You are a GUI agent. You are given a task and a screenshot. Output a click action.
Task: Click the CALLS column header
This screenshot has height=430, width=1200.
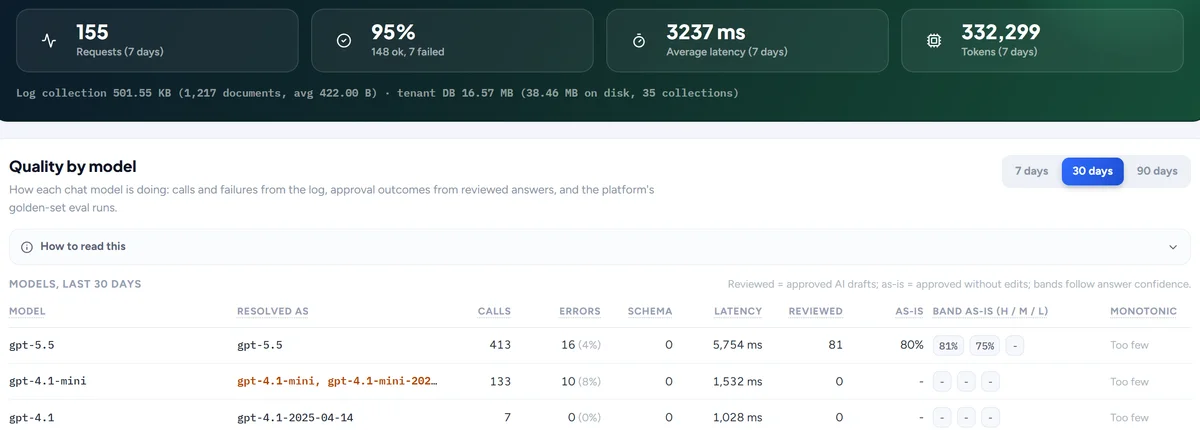point(494,311)
